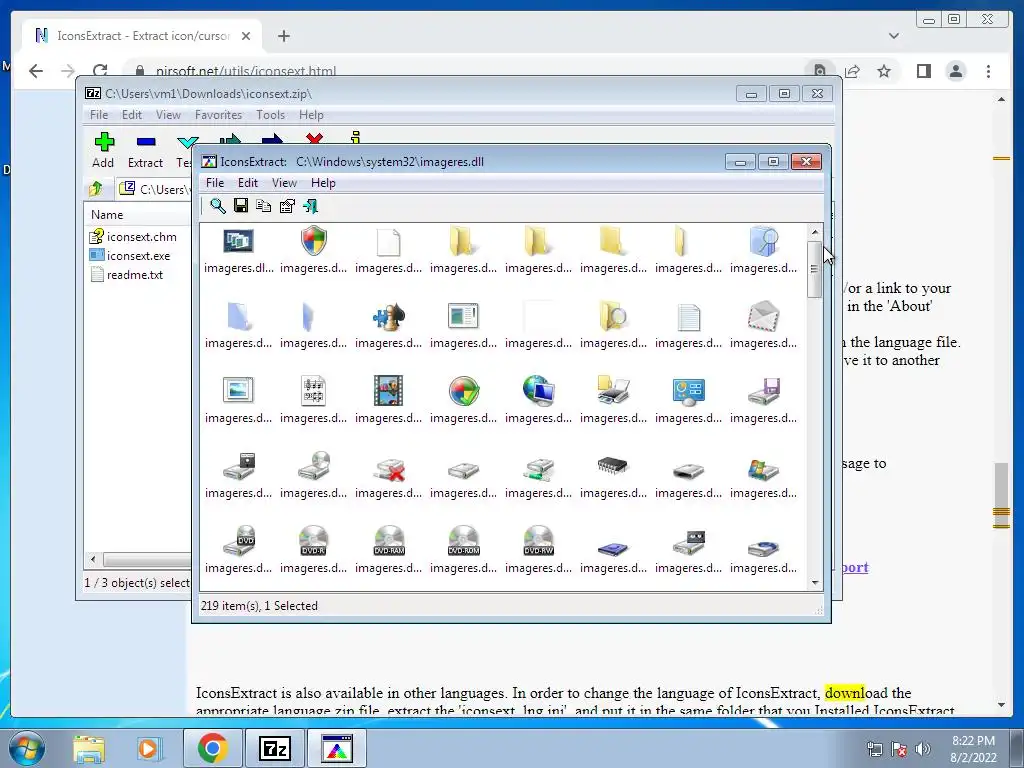Screen dimensions: 1024x768
Task: Click the Chrome address bar URL
Action: tap(246, 71)
